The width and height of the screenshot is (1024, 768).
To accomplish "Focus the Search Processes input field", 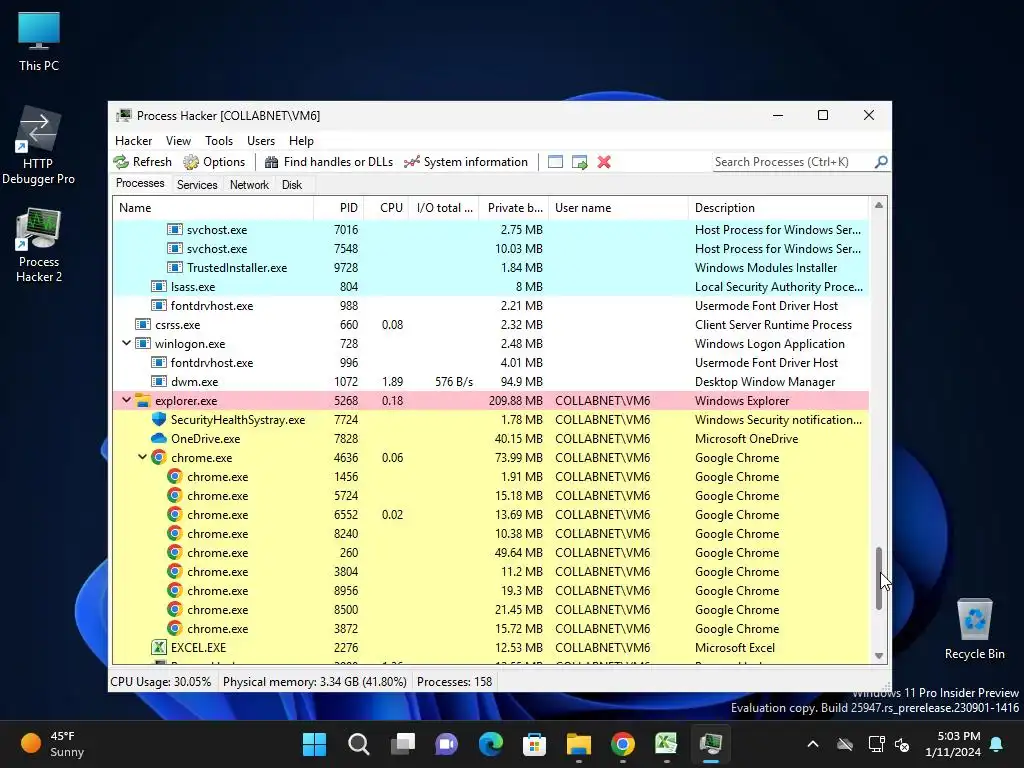I will pyautogui.click(x=793, y=161).
